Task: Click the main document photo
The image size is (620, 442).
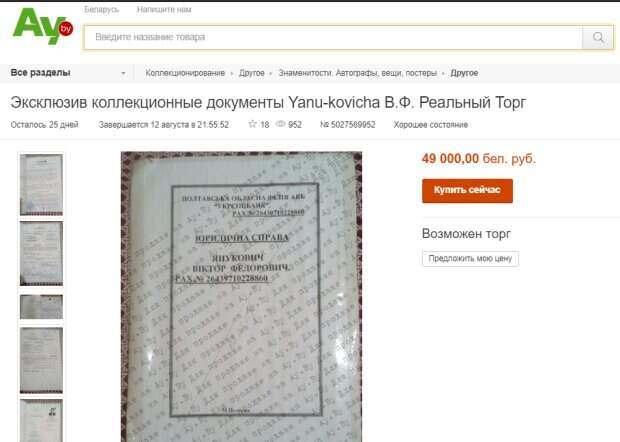Action: click(x=241, y=297)
